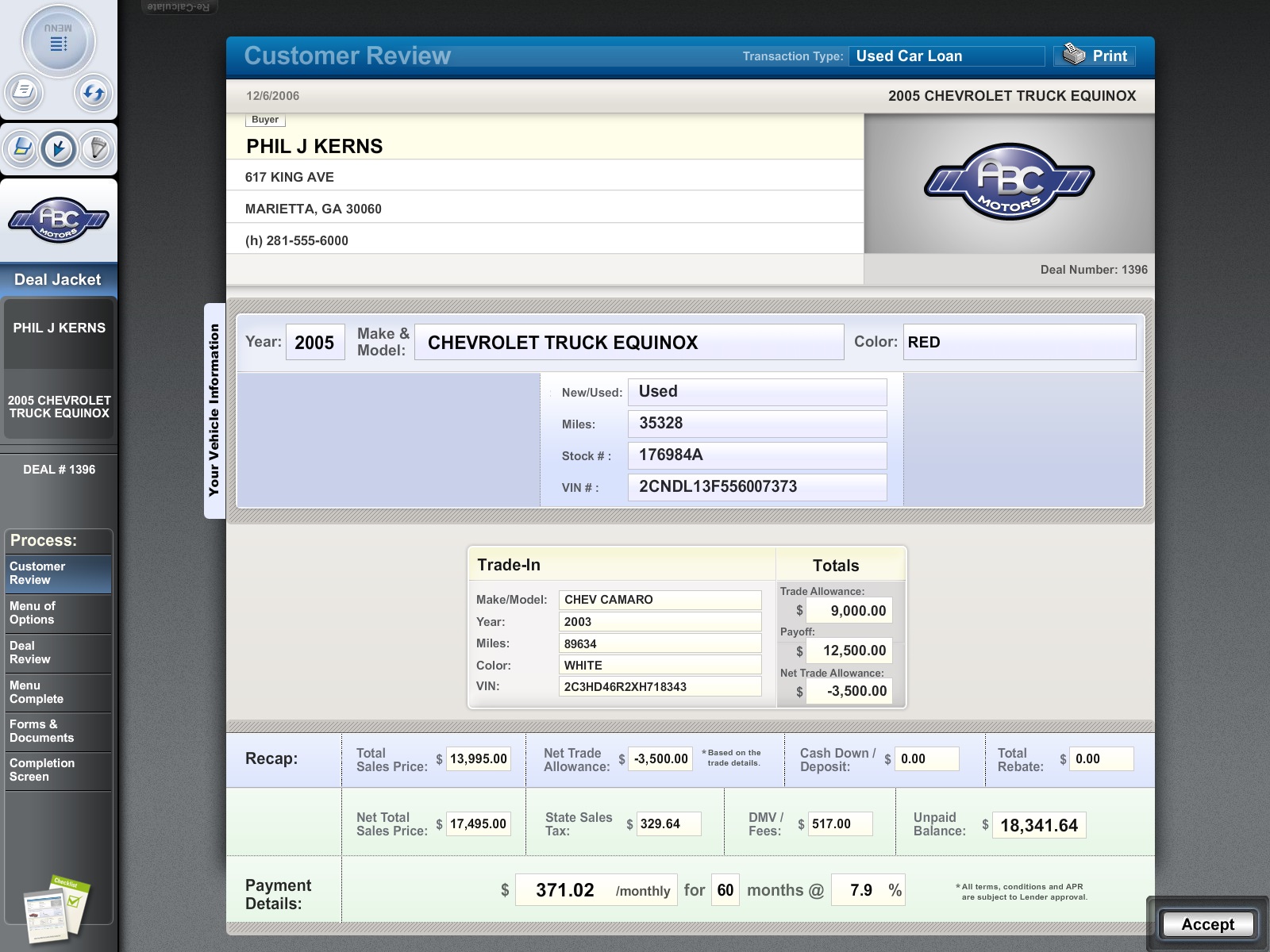This screenshot has height=952, width=1270.
Task: Select PHIL J KERNS in Deal Jacket
Action: tap(59, 328)
